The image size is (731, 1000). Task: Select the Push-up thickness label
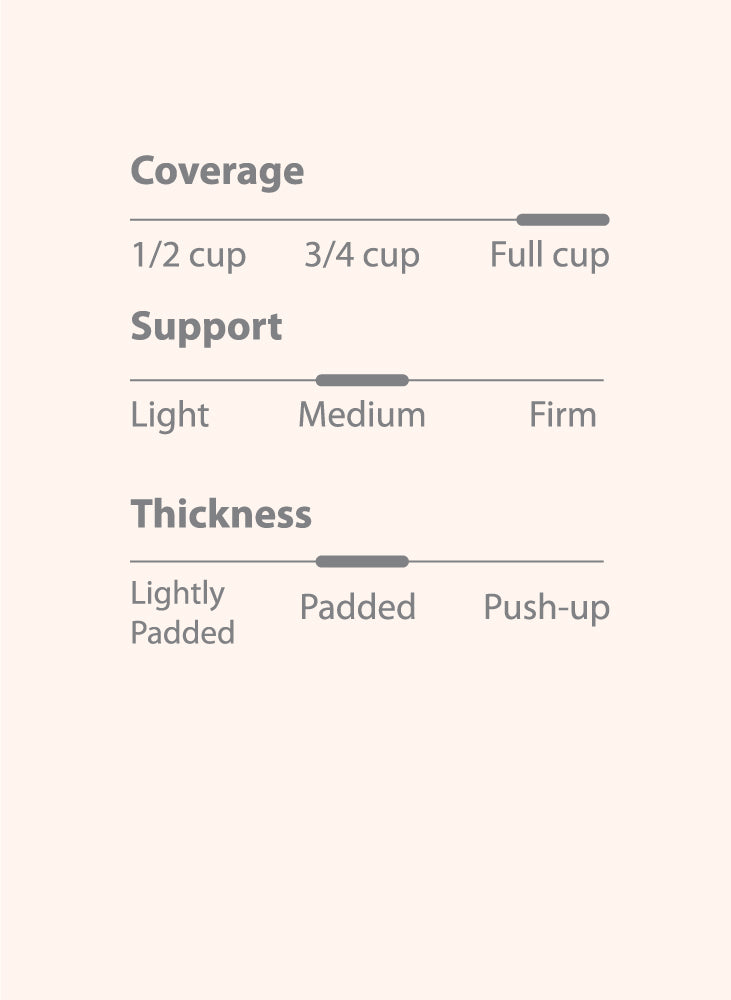click(546, 607)
